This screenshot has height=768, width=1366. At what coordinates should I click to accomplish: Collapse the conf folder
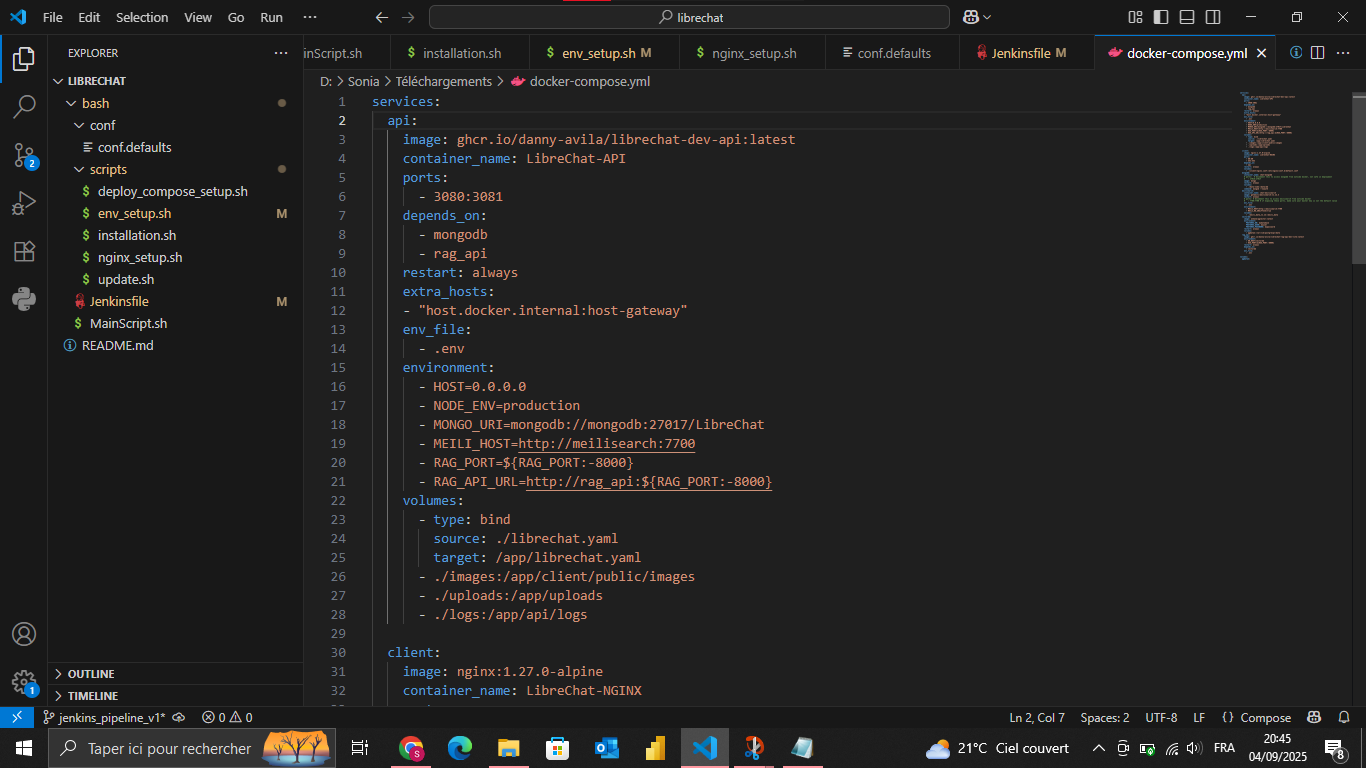(175, 125)
